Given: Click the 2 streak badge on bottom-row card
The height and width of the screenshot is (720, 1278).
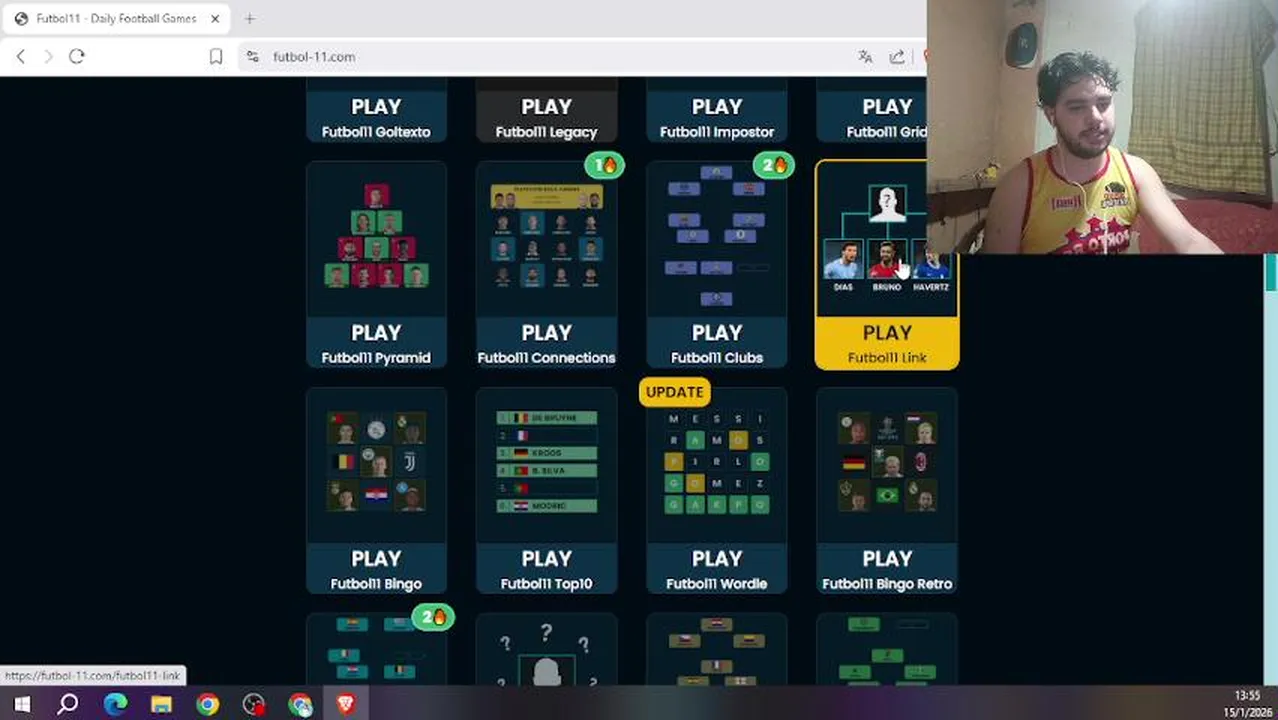Looking at the screenshot, I should 434,617.
